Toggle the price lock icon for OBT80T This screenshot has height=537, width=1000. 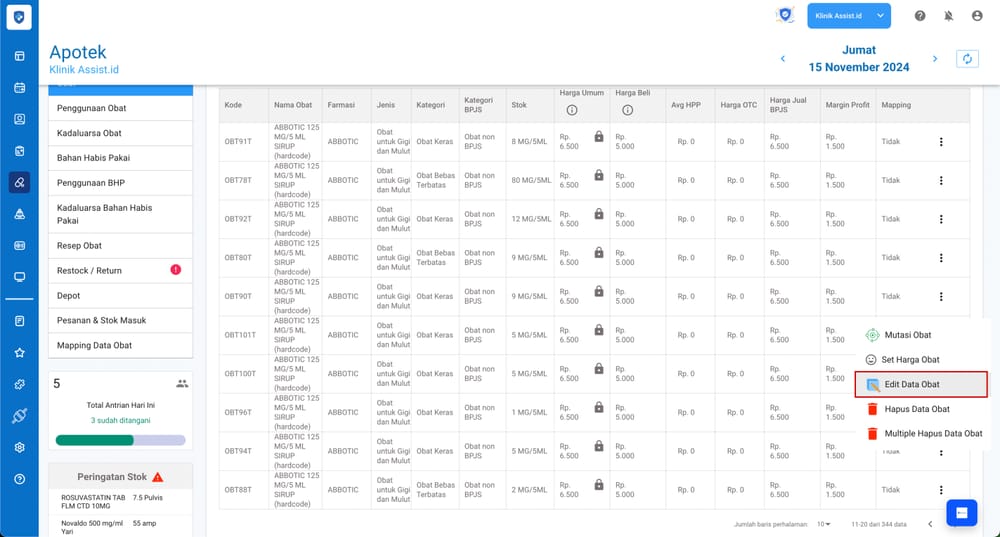598,252
